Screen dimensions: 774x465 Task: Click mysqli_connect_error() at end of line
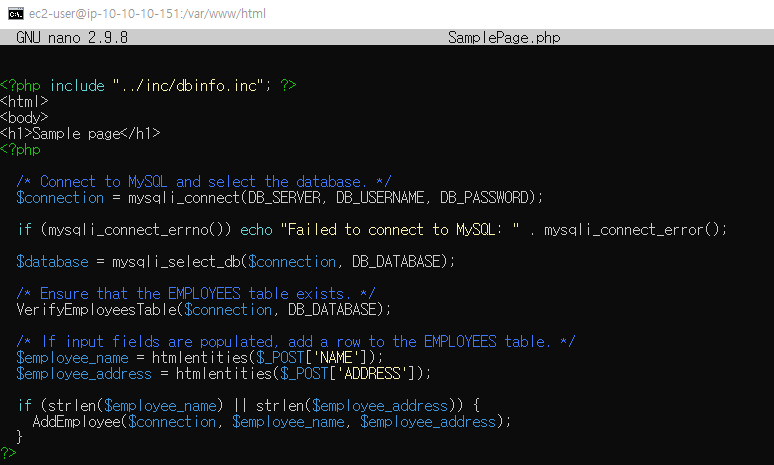(x=635, y=230)
